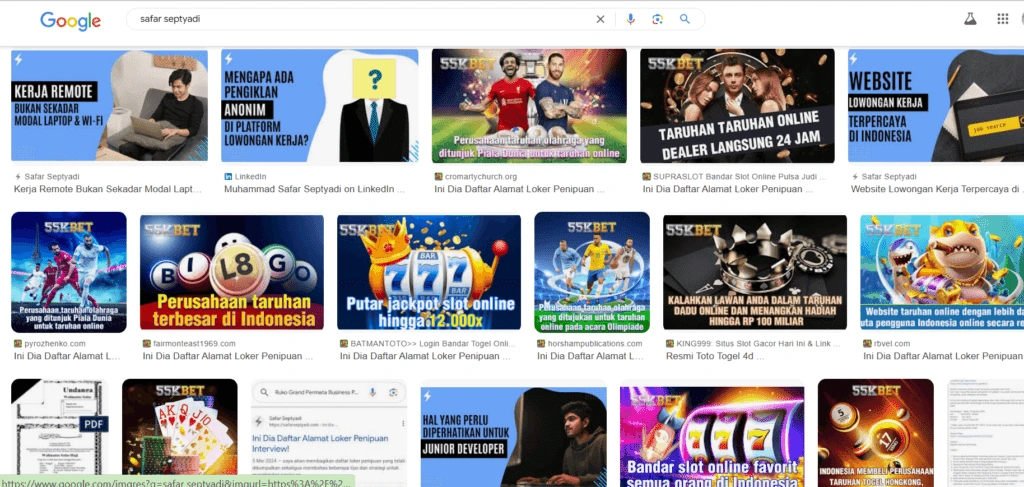Open the Google apps grid
The image size is (1024, 487).
(x=1002, y=19)
